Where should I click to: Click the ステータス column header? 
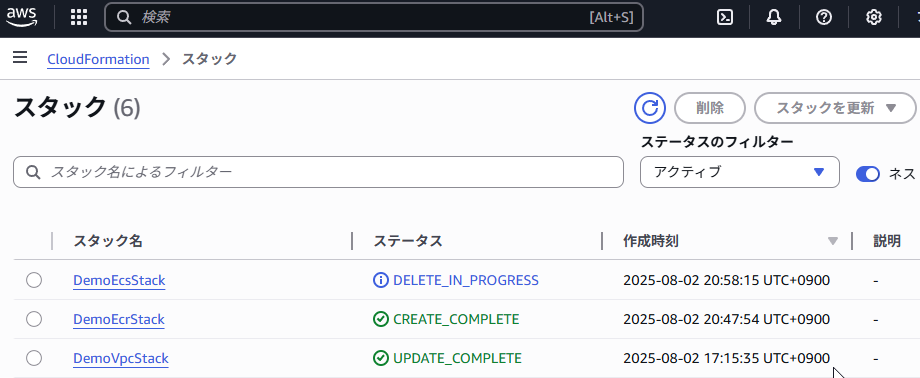408,241
